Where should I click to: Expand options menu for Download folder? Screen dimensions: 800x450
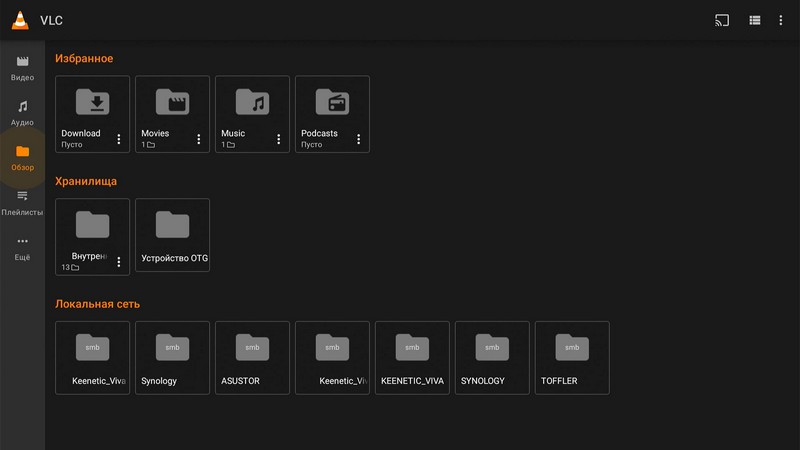point(119,139)
